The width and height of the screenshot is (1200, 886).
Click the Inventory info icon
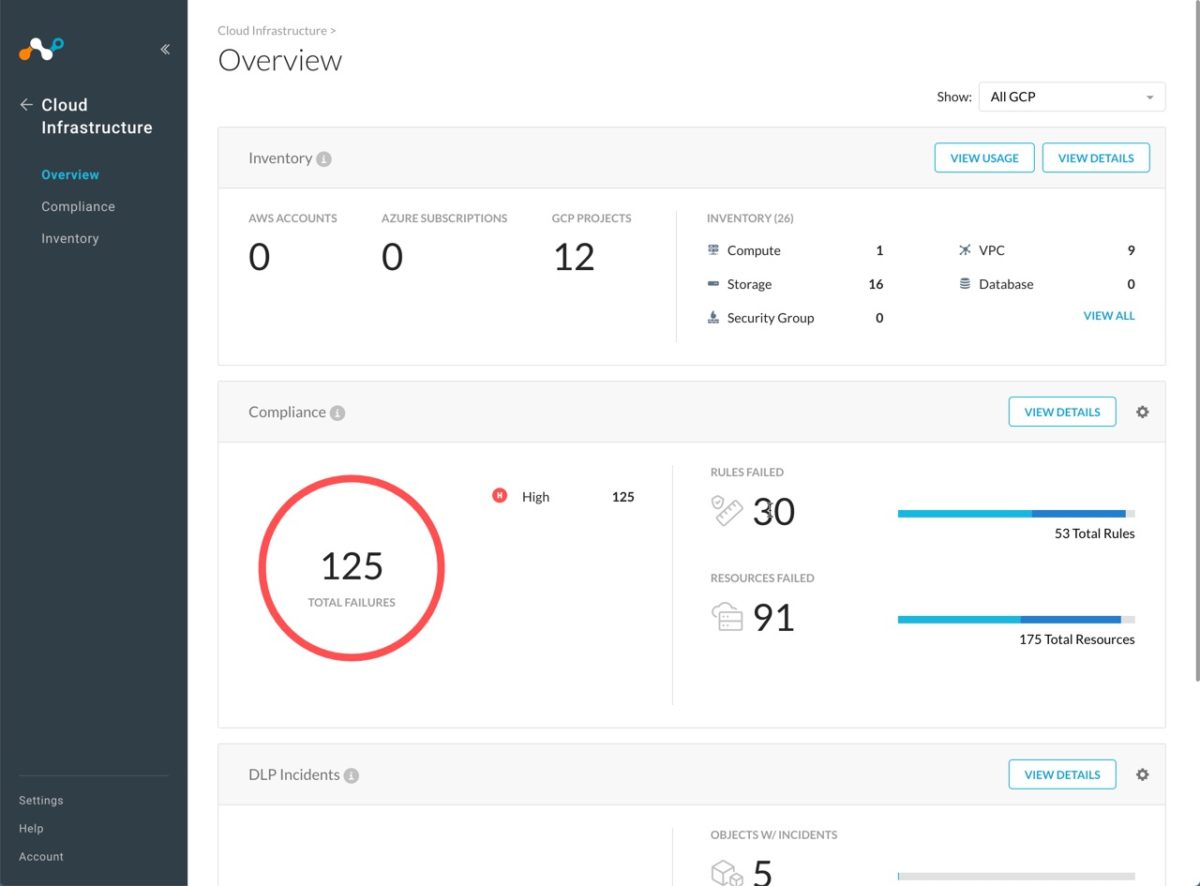(324, 159)
